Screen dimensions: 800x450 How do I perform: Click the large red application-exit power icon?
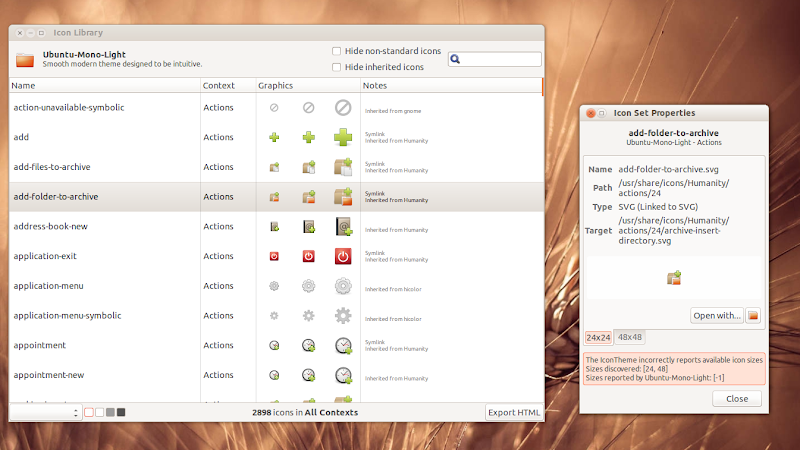(x=343, y=256)
